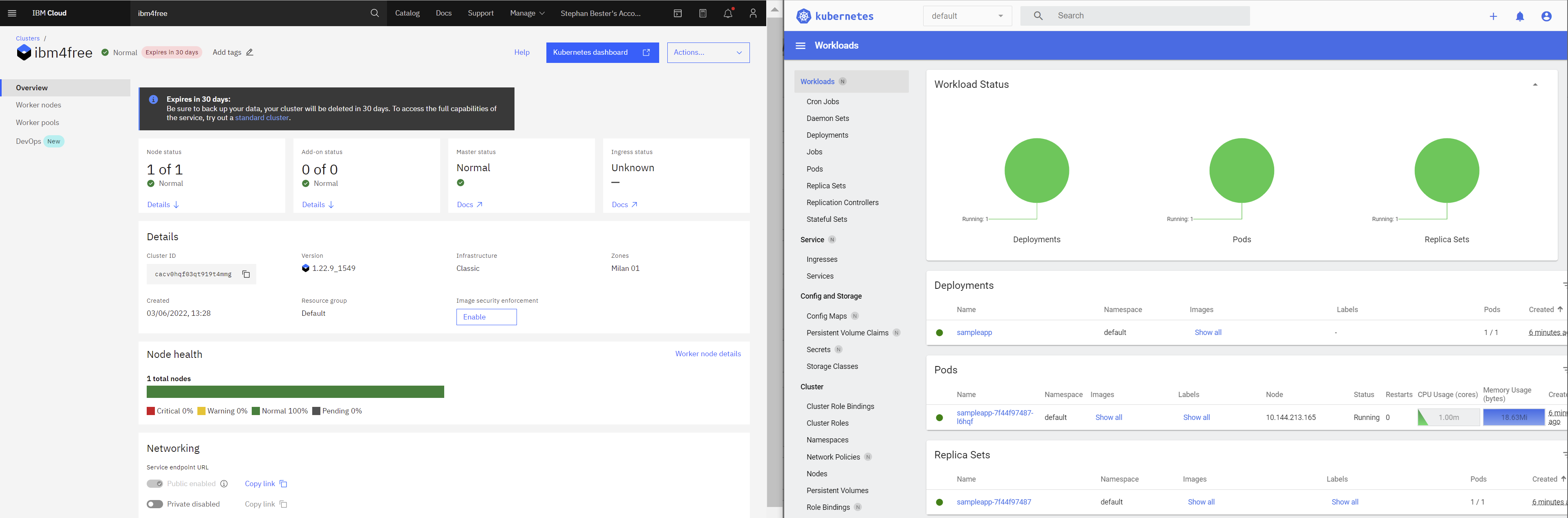Screen dimensions: 1568x518
Task: Open the Actions dropdown menu
Action: [x=706, y=51]
